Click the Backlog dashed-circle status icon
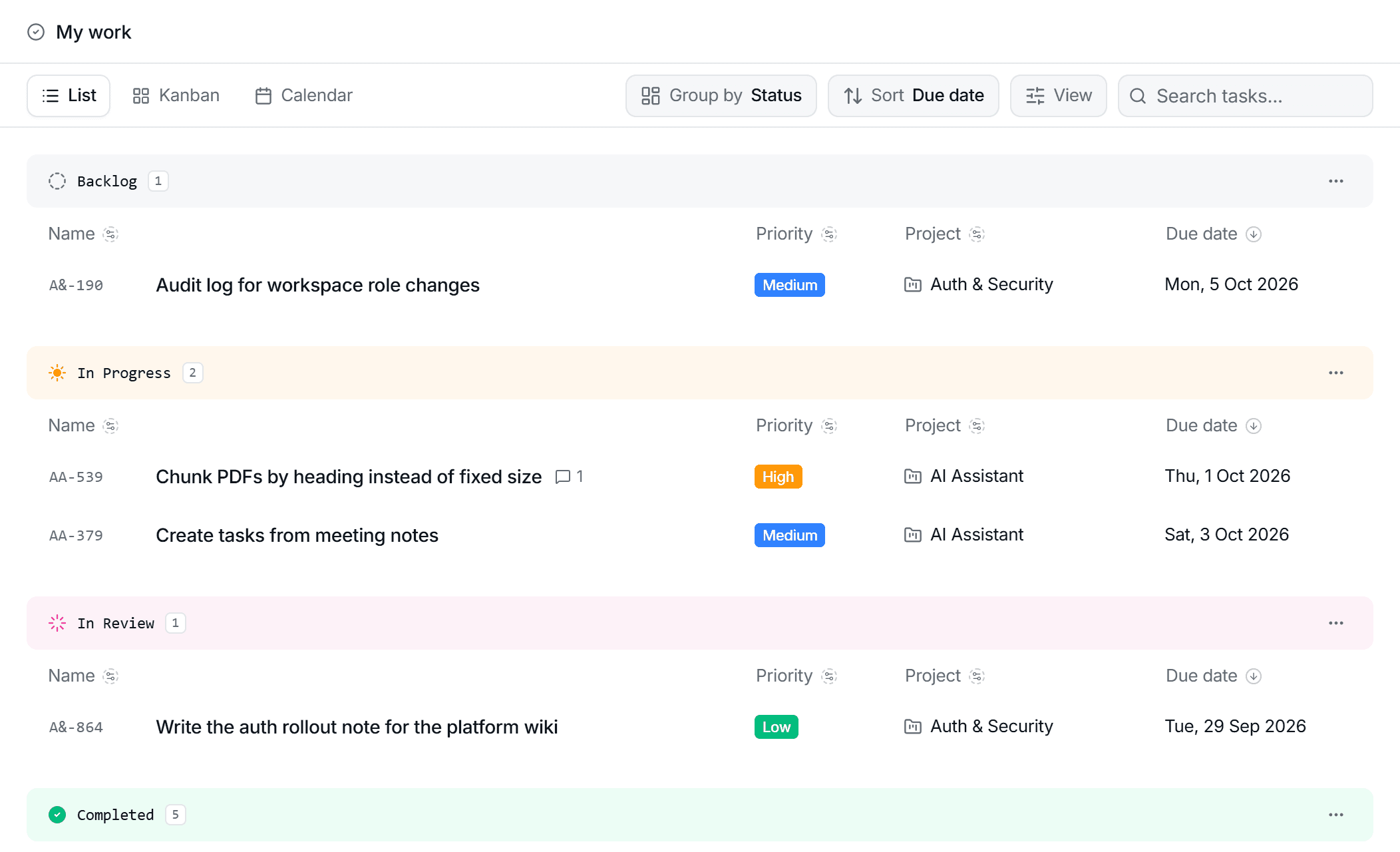This screenshot has height=852, width=1400. [x=57, y=181]
